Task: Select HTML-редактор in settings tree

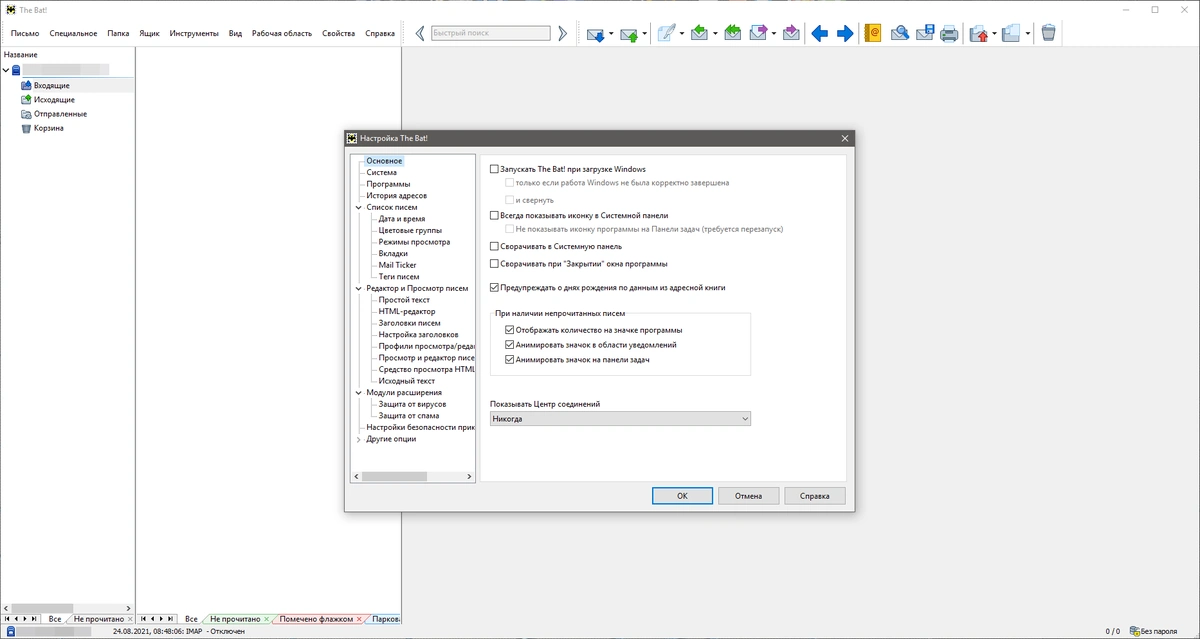Action: point(407,312)
